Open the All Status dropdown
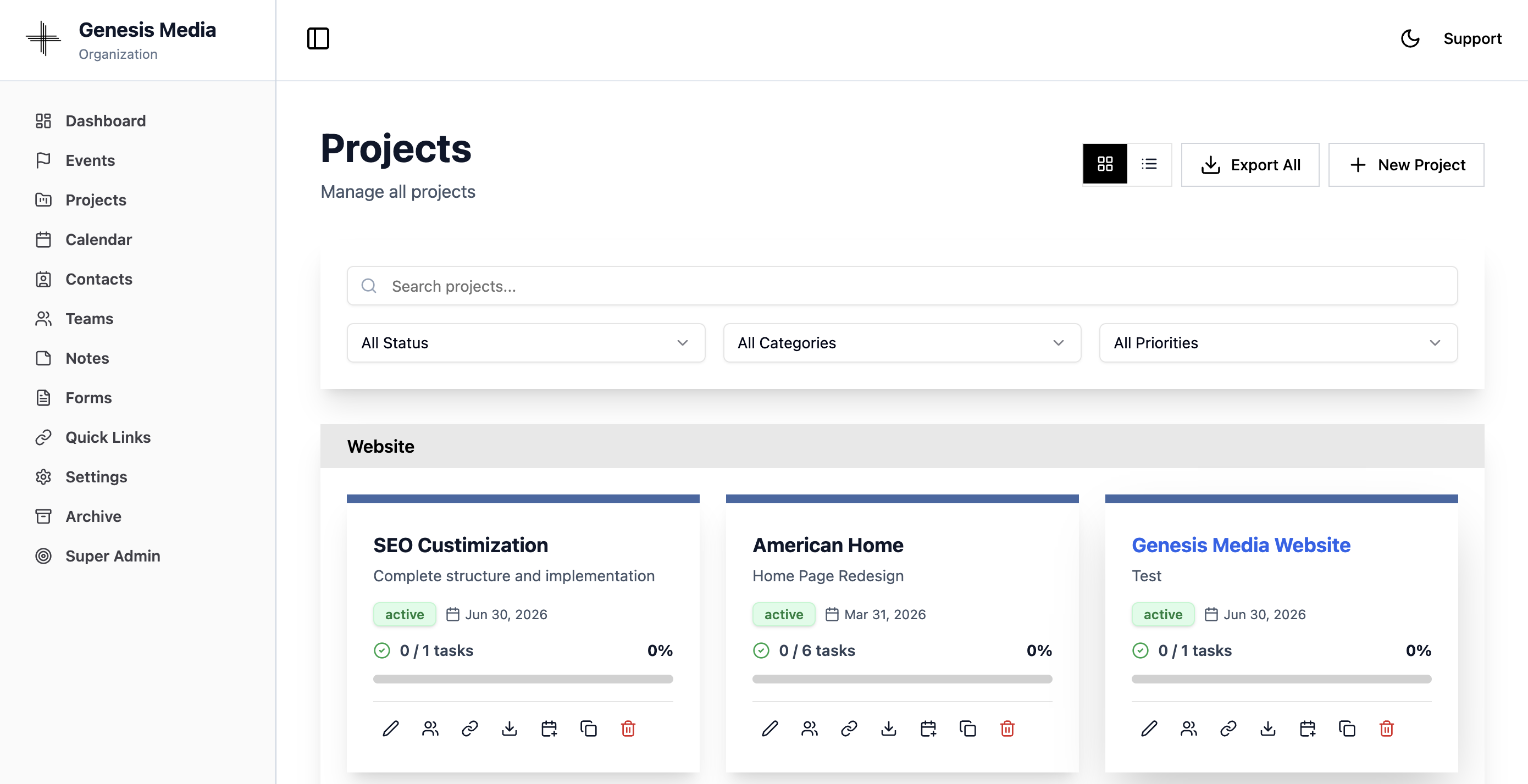 pos(525,343)
